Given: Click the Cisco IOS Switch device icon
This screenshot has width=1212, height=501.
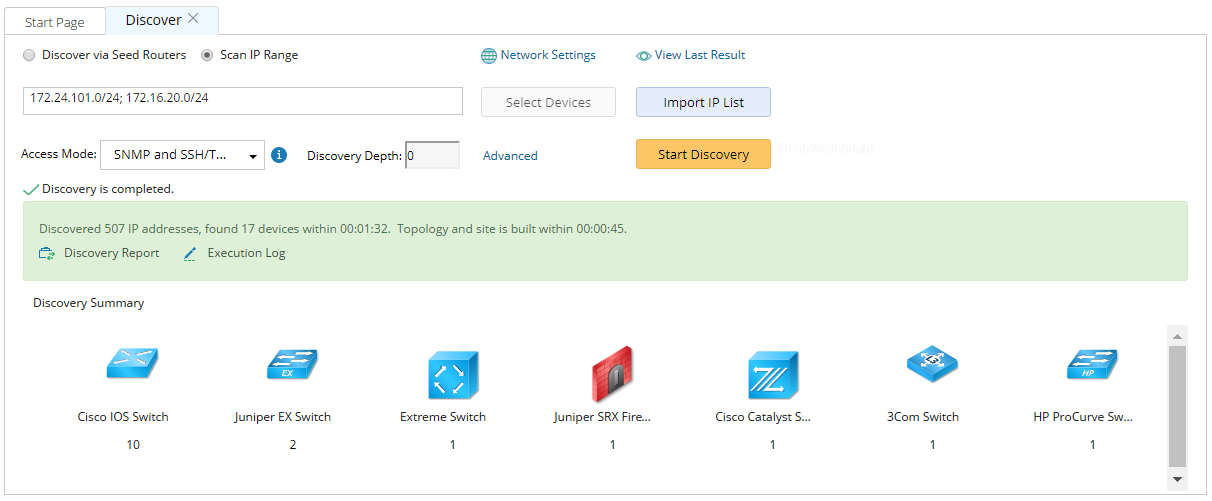Looking at the screenshot, I should 132,365.
